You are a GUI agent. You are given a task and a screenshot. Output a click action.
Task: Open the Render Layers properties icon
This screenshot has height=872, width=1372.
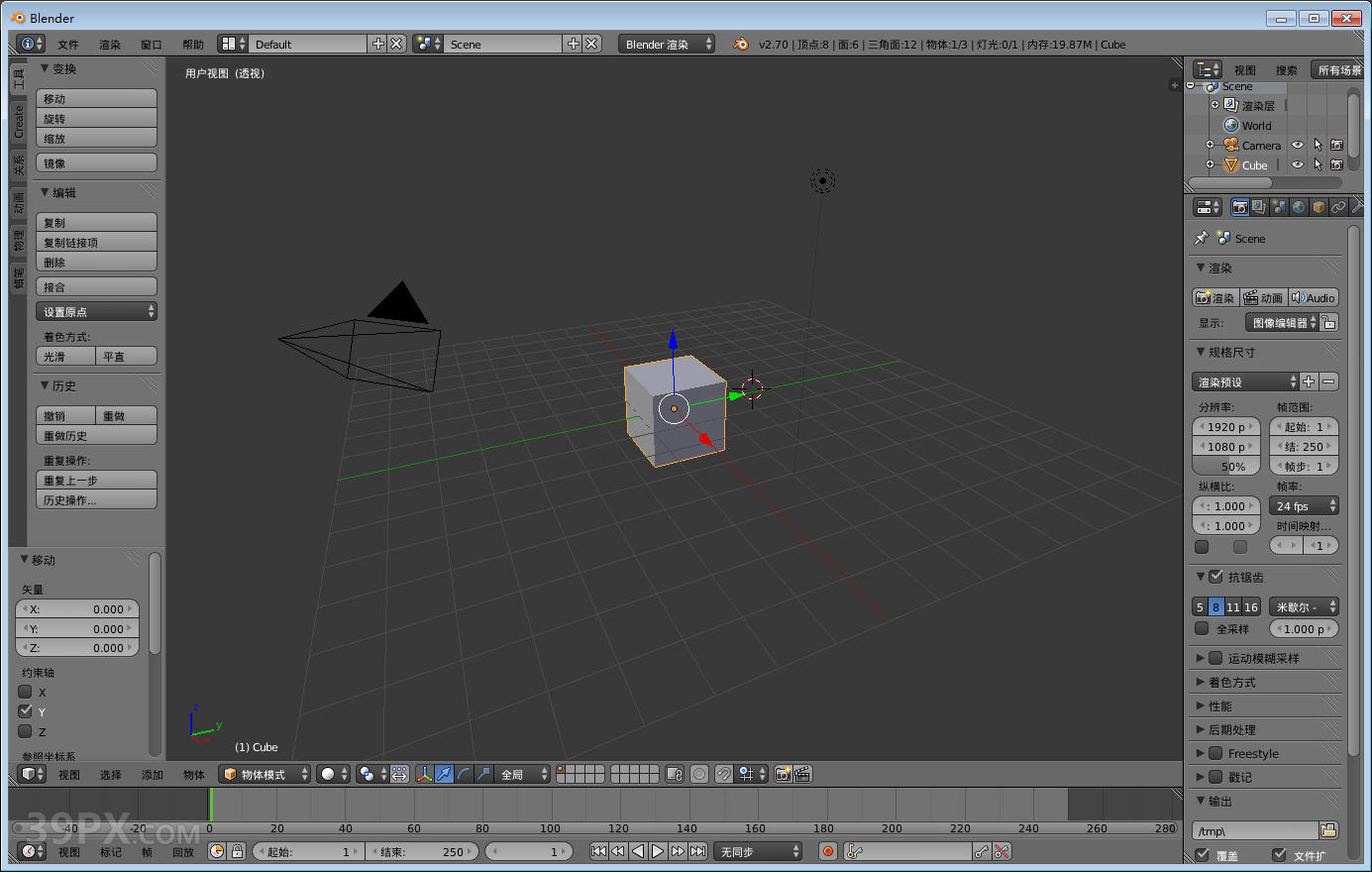coord(1258,206)
